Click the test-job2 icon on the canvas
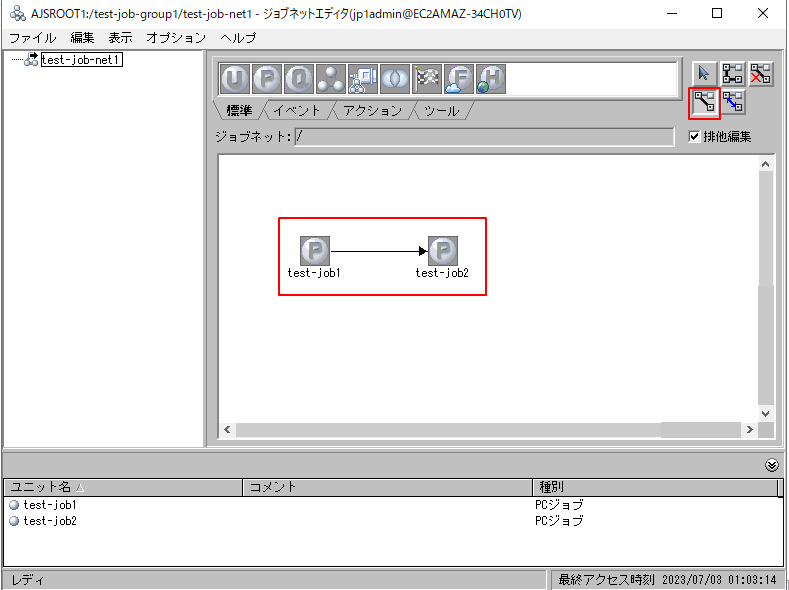 point(443,250)
